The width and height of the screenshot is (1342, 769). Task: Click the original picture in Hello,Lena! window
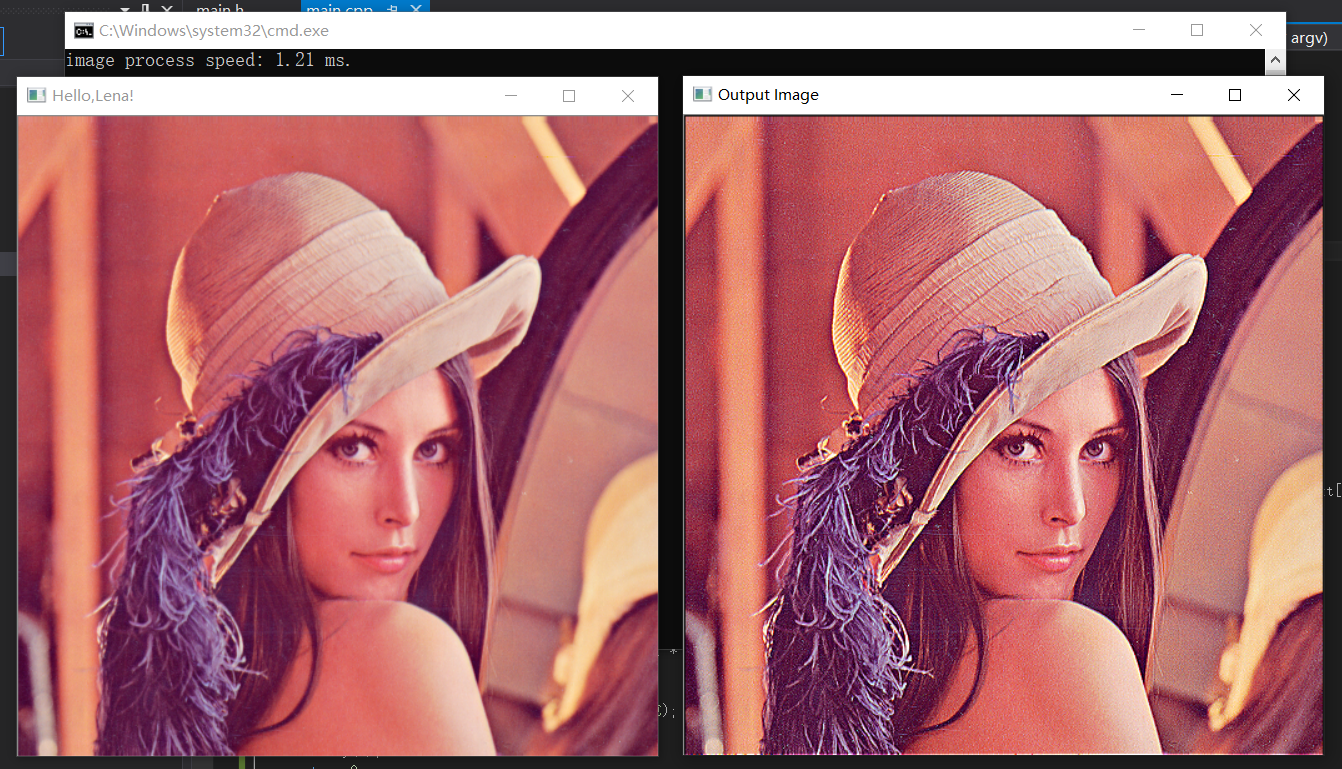click(x=338, y=436)
